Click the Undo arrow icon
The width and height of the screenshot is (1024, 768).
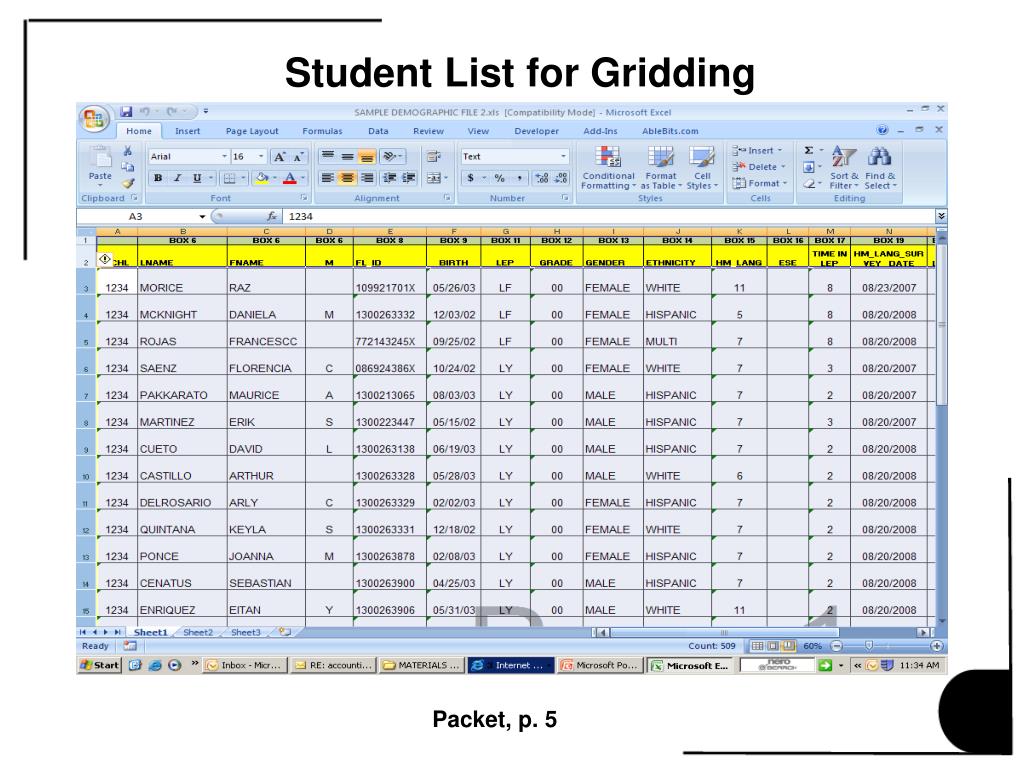click(145, 112)
